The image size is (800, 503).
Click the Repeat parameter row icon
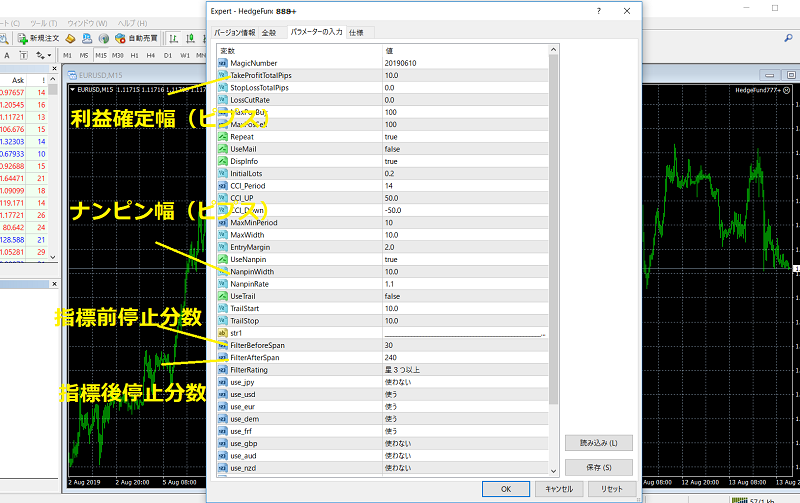pyautogui.click(x=224, y=137)
